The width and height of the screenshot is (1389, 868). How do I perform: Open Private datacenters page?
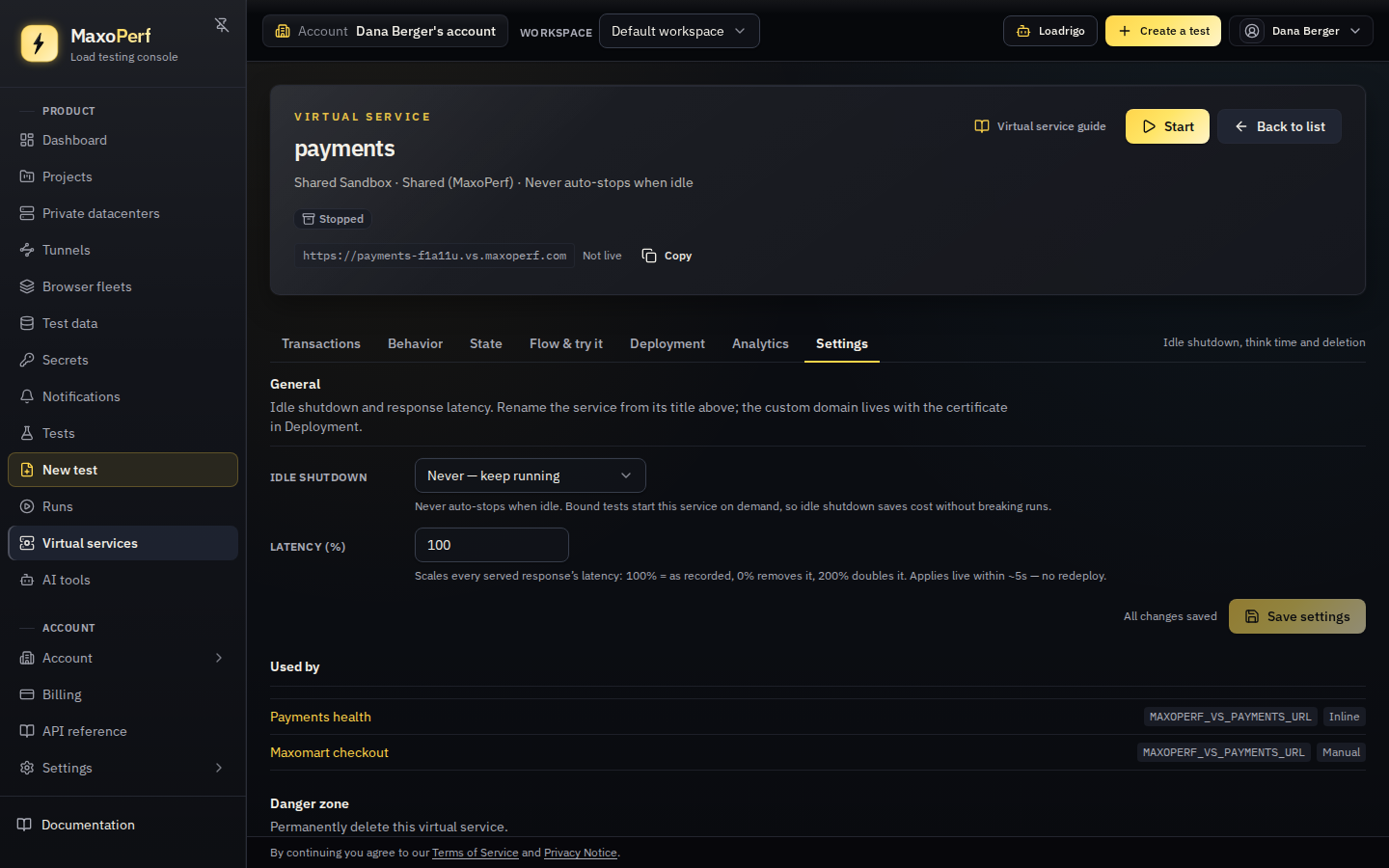point(123,213)
